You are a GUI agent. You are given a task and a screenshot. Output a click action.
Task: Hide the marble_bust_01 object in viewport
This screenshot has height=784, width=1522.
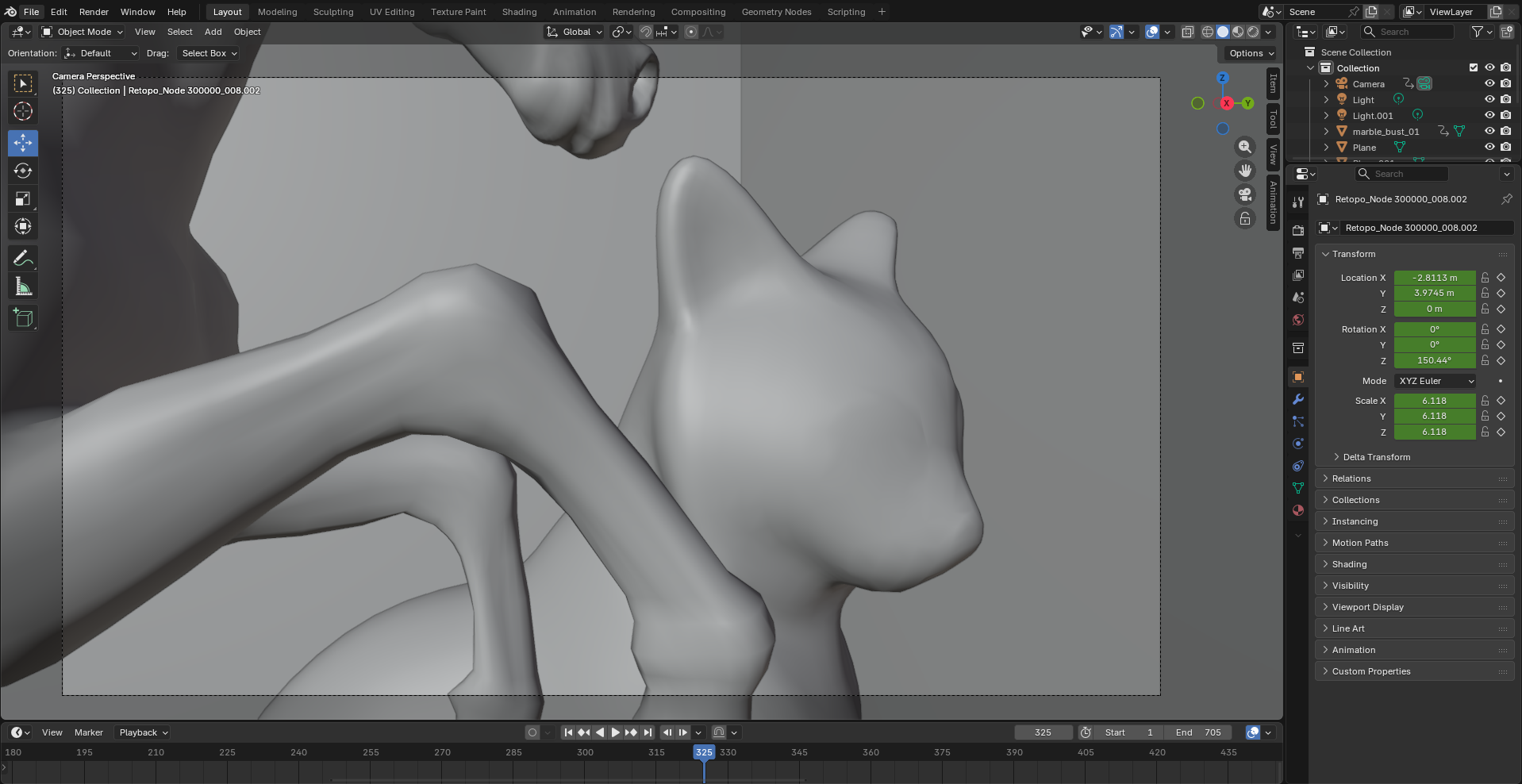[x=1489, y=131]
